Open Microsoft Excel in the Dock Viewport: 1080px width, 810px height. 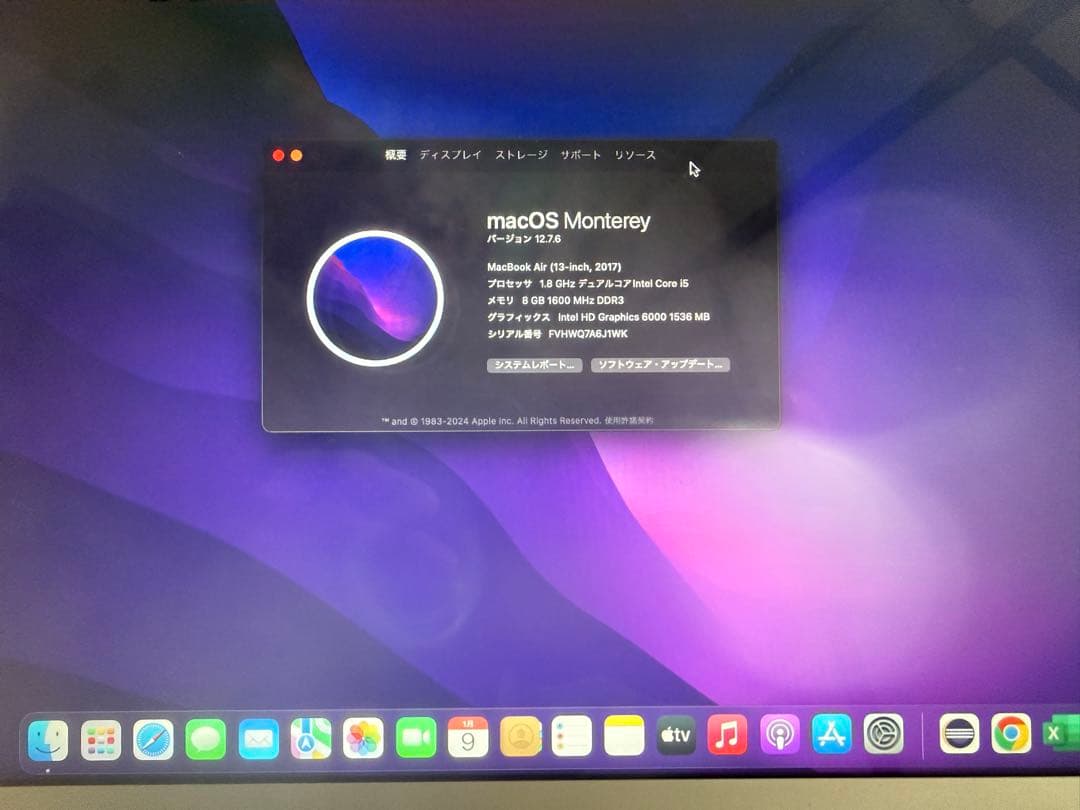click(x=1061, y=733)
